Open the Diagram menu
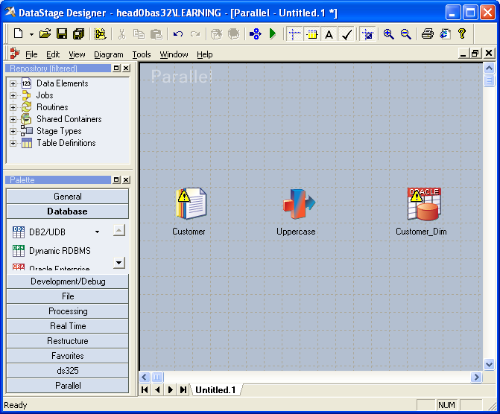500x414 pixels. [x=109, y=54]
